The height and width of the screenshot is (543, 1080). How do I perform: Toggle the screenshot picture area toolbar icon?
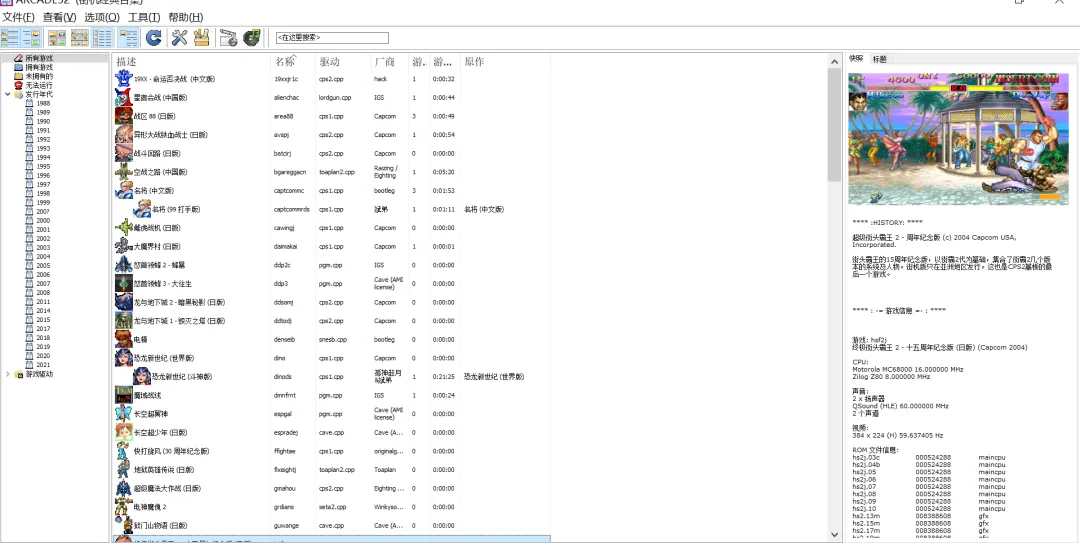tap(32, 38)
